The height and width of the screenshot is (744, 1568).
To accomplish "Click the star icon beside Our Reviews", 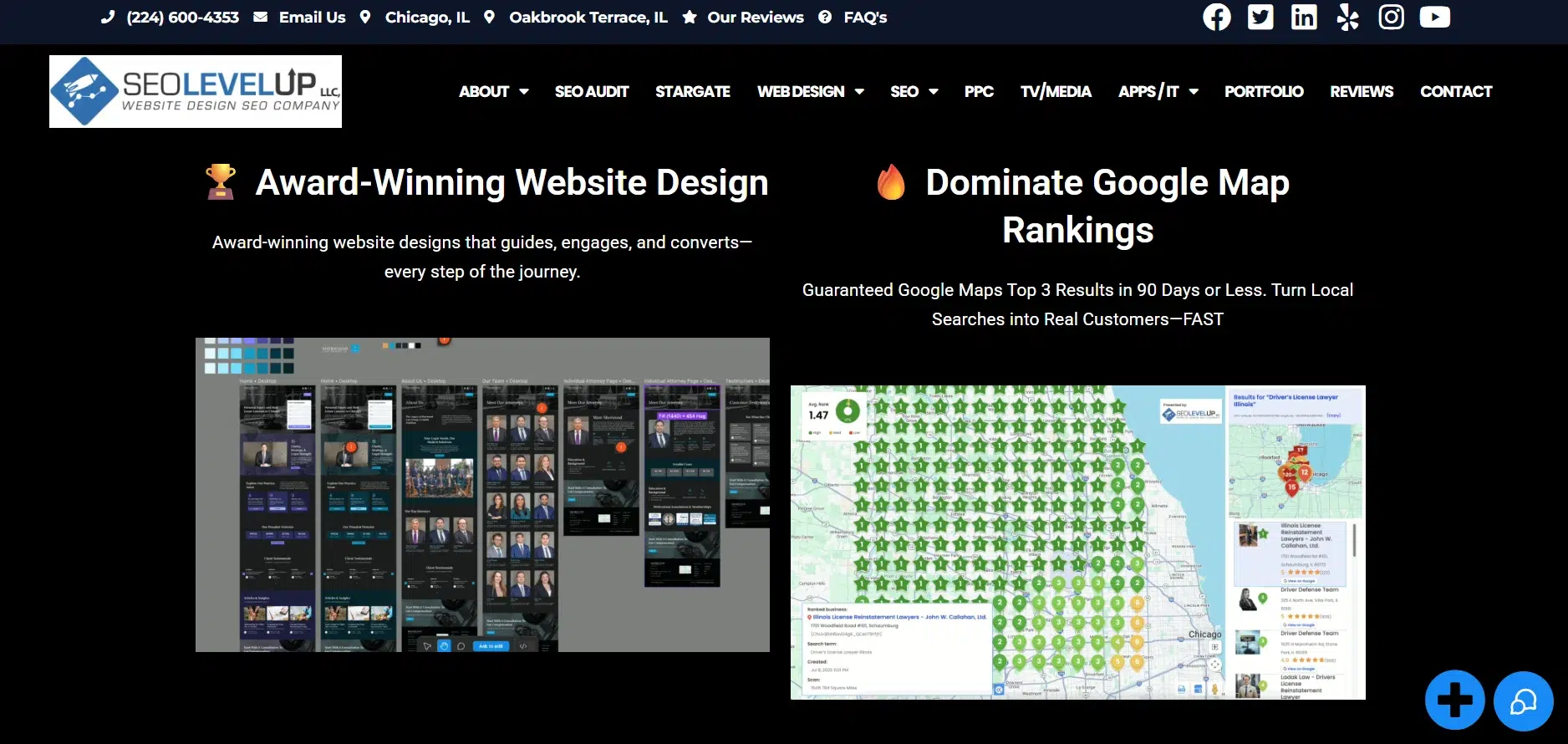I will coord(690,17).
